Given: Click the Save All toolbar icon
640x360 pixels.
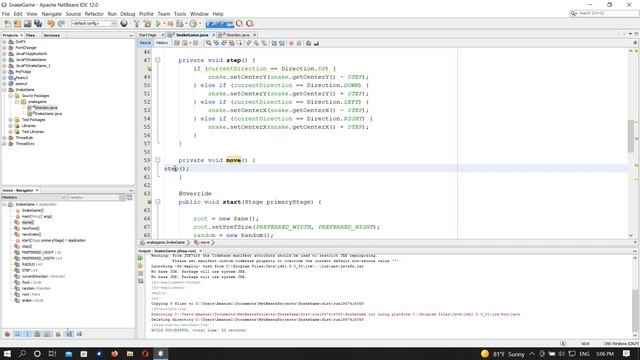Looking at the screenshot, I should [38, 24].
